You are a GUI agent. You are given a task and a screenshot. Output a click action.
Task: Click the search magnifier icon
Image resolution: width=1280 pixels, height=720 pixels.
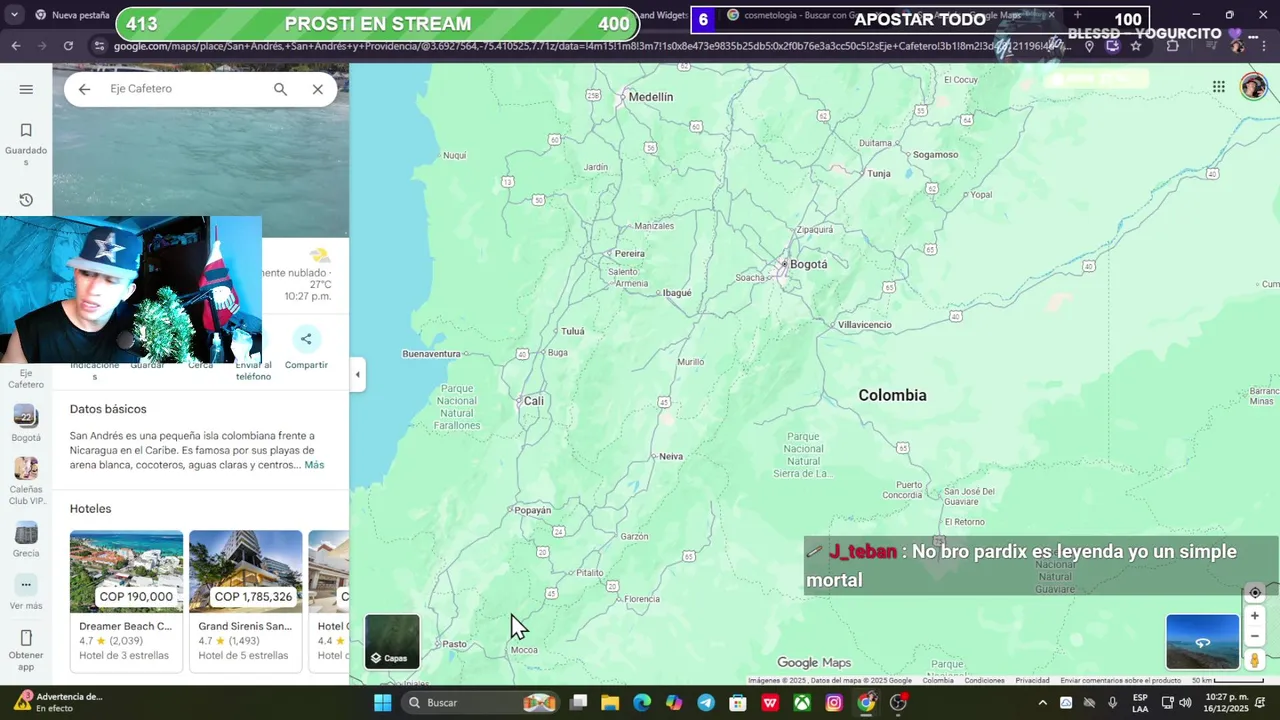pos(280,89)
